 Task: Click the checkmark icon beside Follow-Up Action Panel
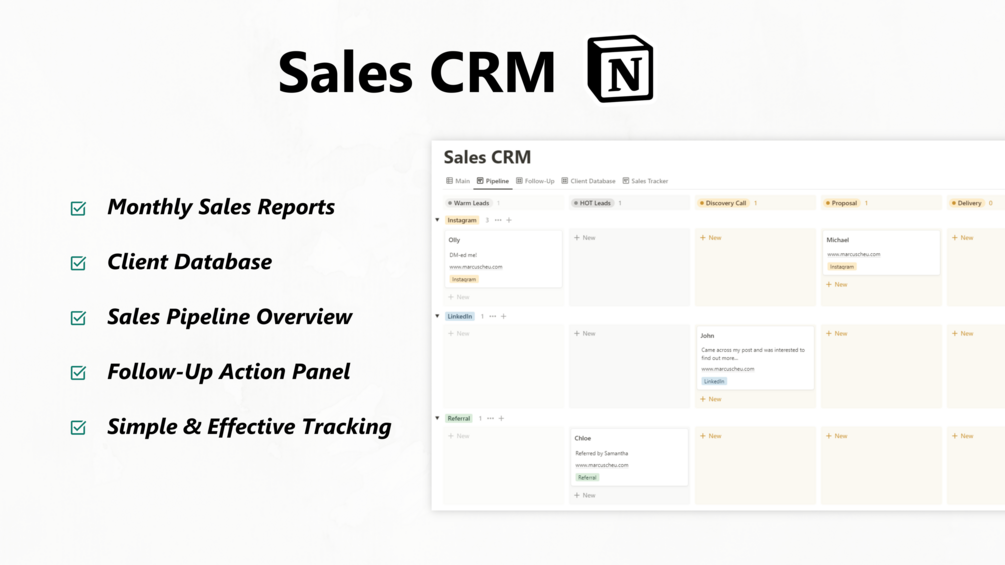[78, 372]
